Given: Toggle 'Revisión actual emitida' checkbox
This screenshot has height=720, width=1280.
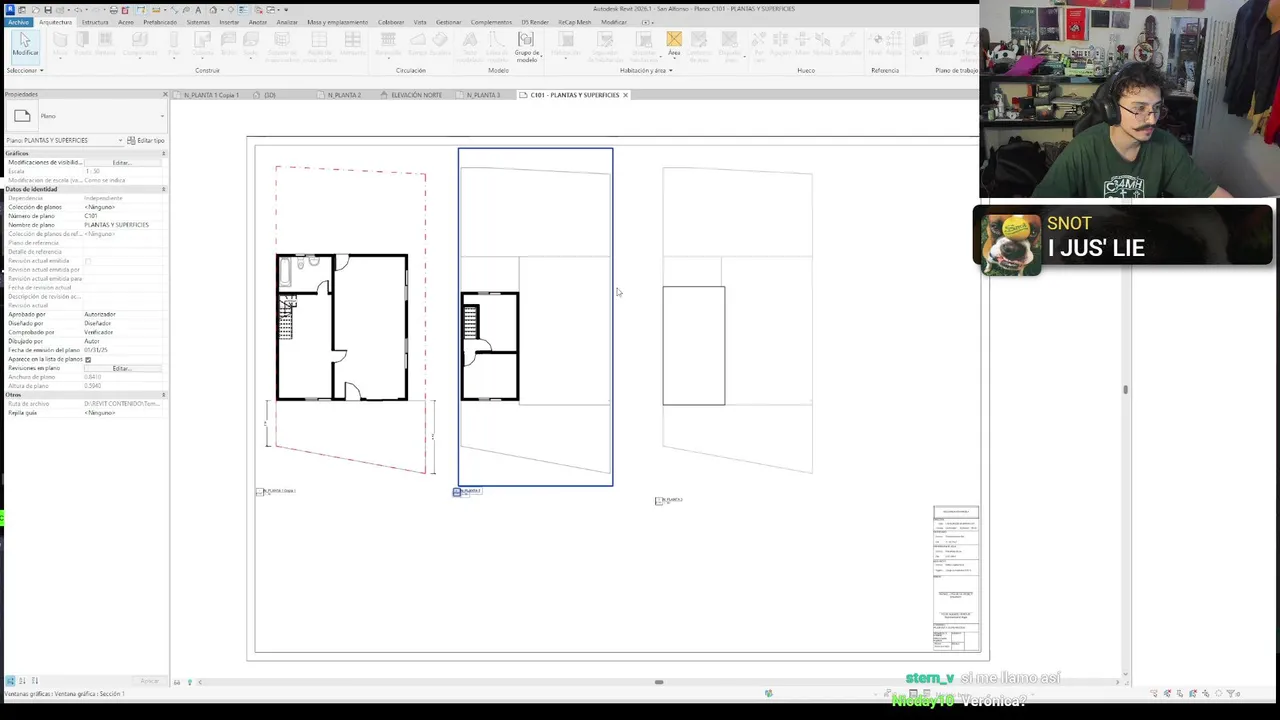Looking at the screenshot, I should pyautogui.click(x=88, y=261).
